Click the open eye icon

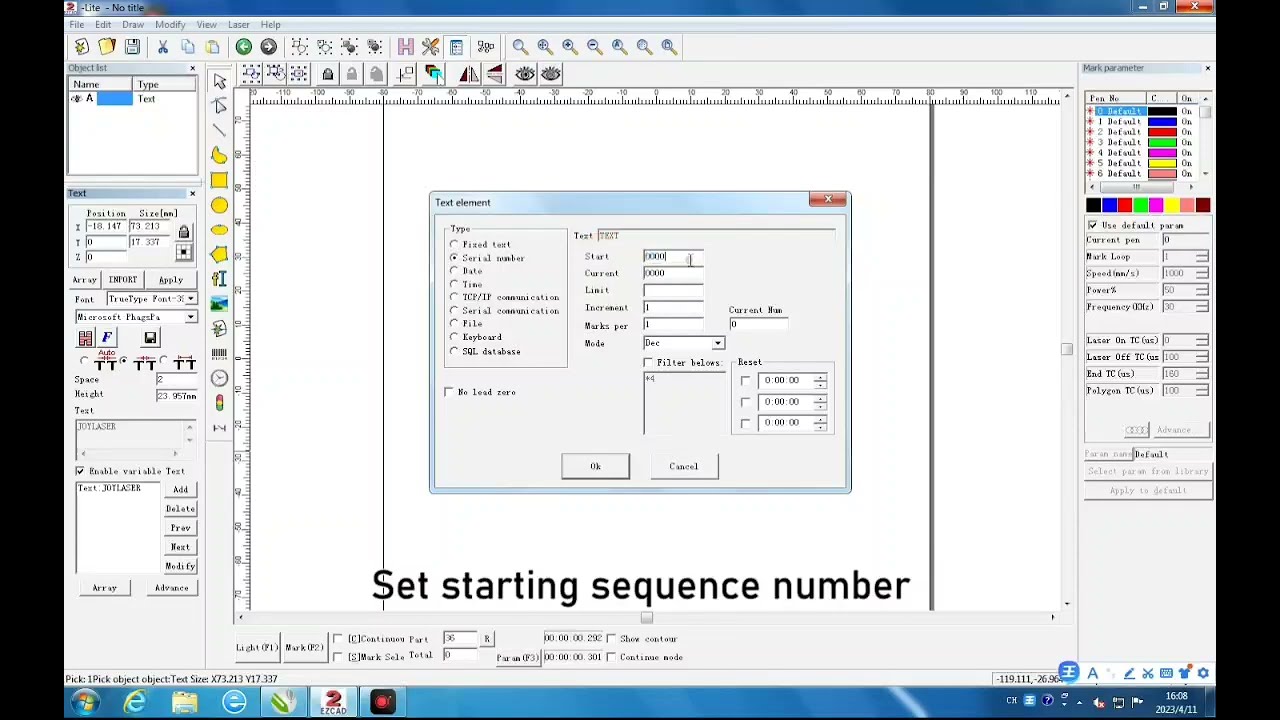[x=525, y=74]
